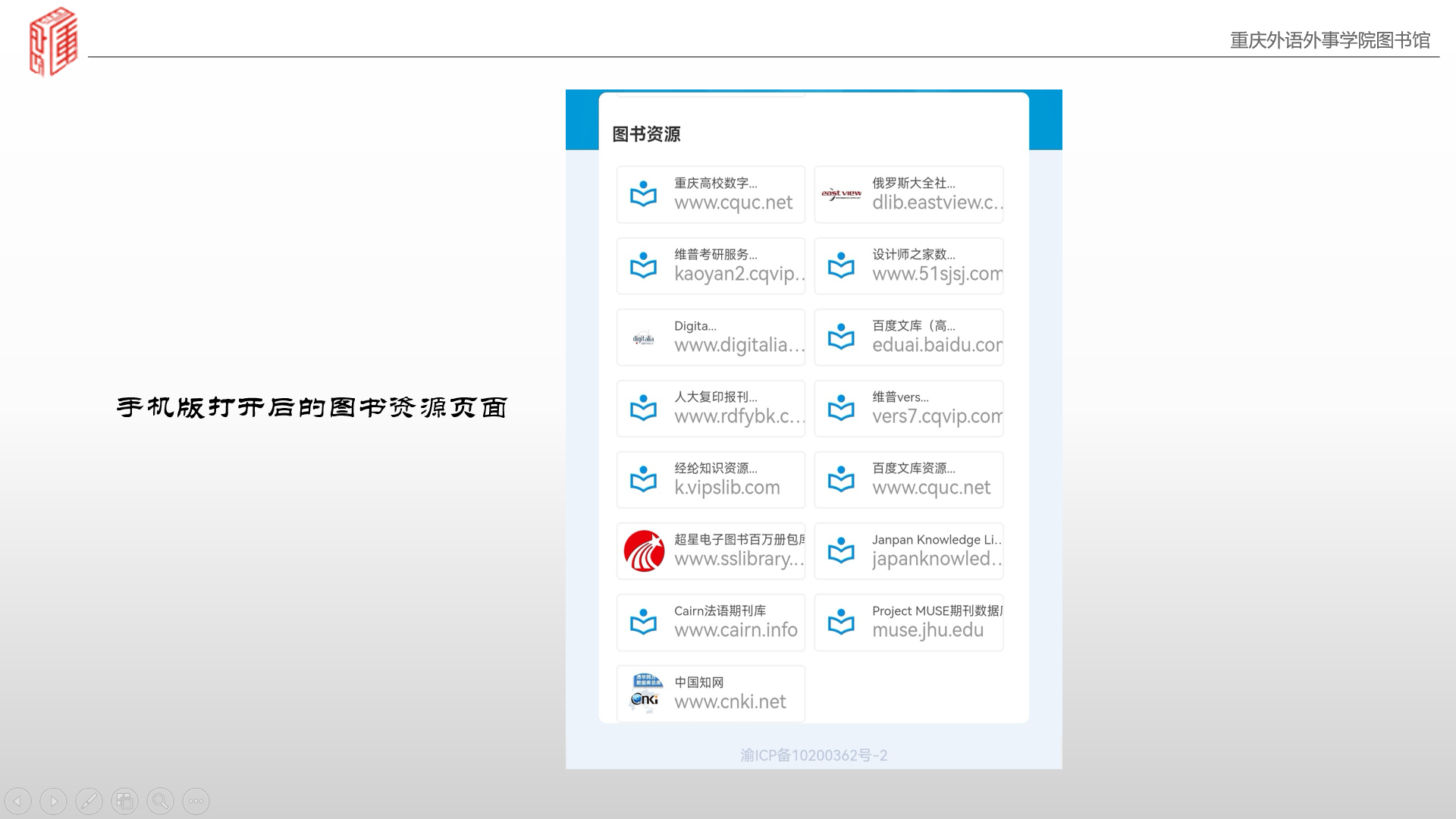Click book icon beside 重庆高校数字
This screenshot has height=819, width=1456.
click(x=643, y=194)
